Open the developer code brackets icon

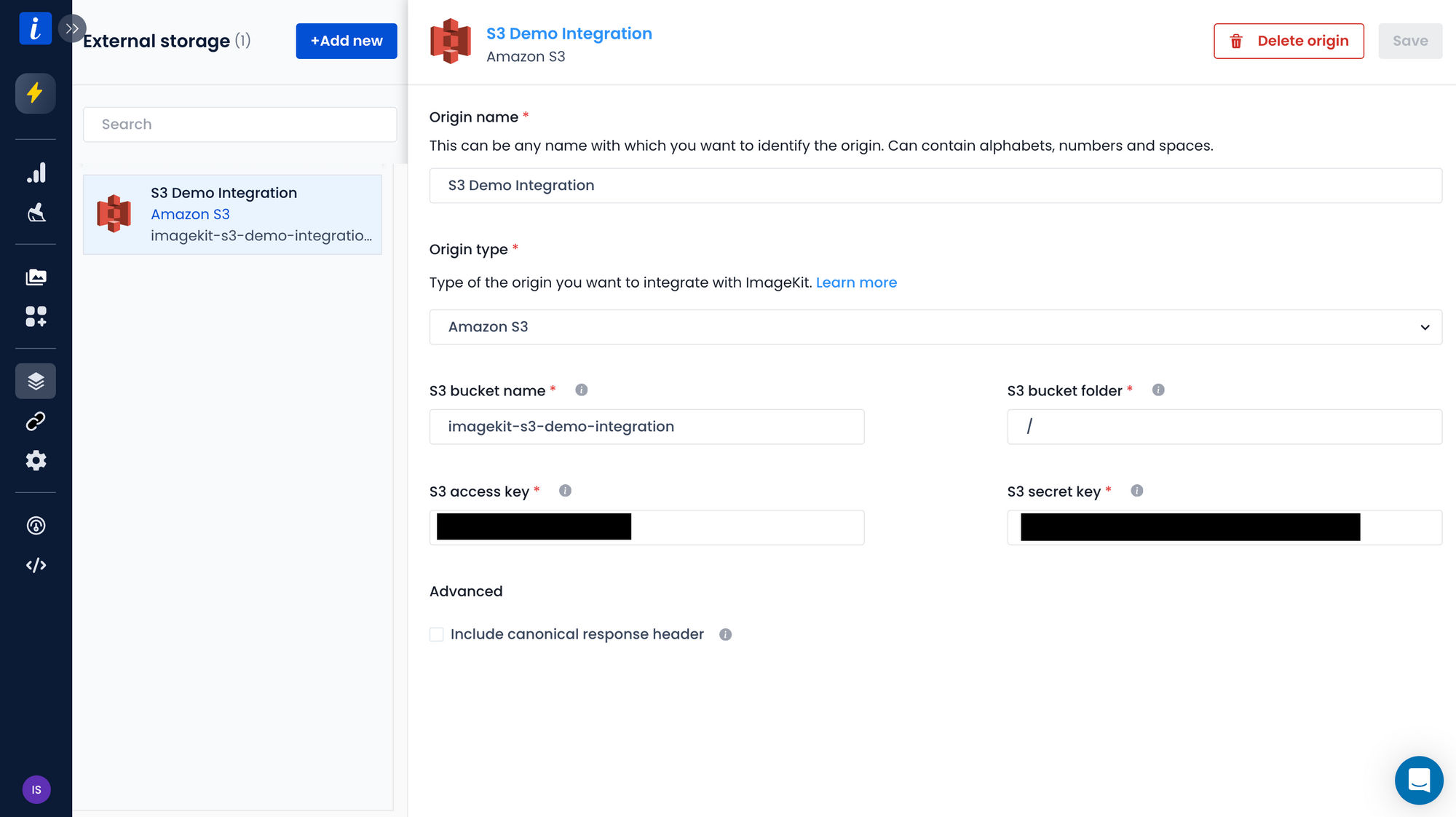(x=36, y=565)
